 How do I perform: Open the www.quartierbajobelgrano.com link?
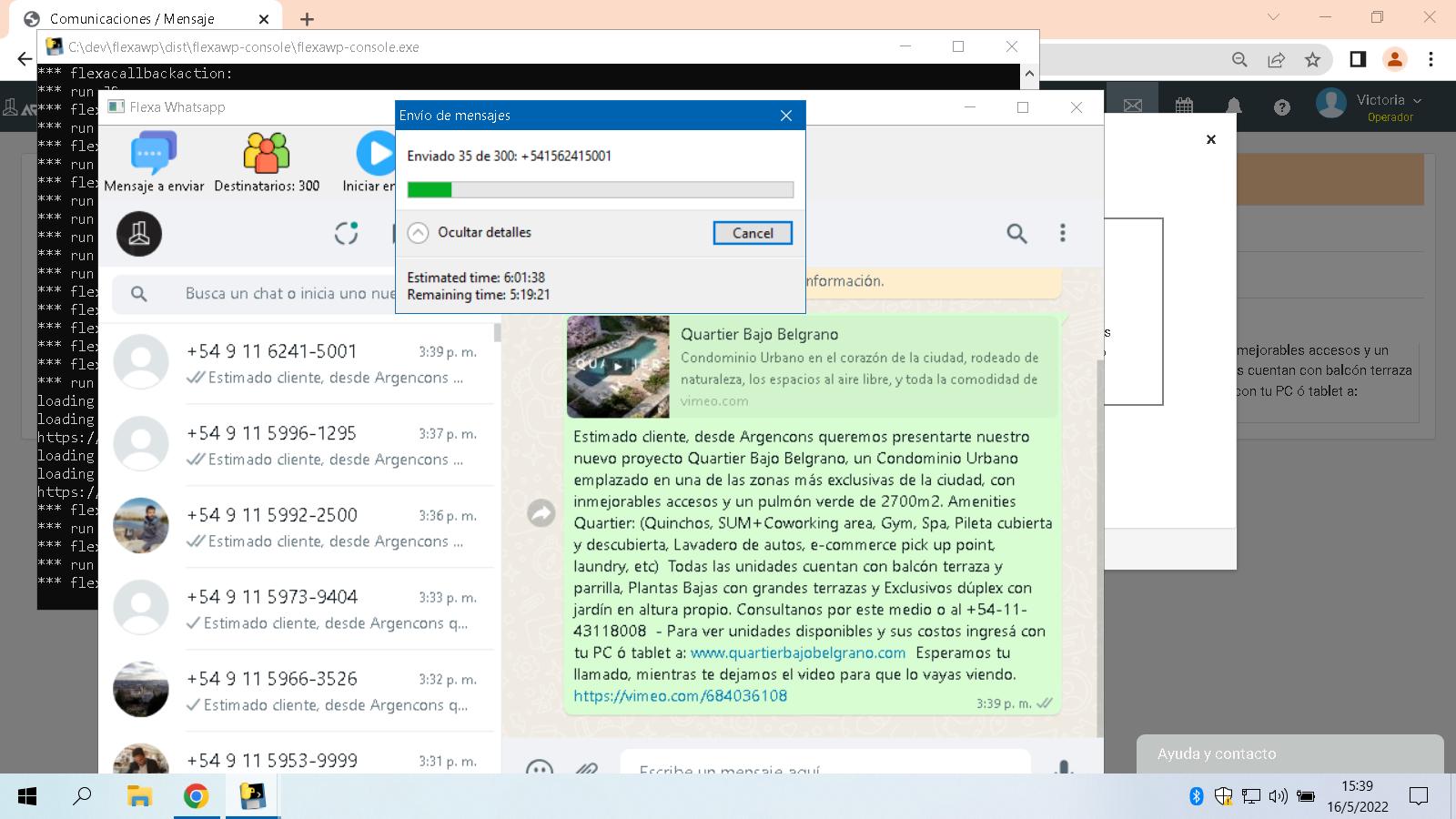click(798, 652)
